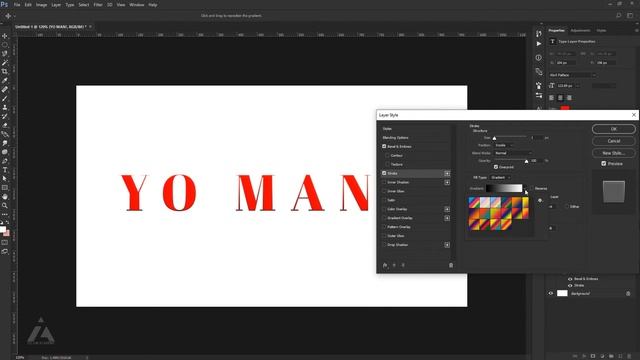
Task: Open the Actions panel play icon
Action: point(539,44)
